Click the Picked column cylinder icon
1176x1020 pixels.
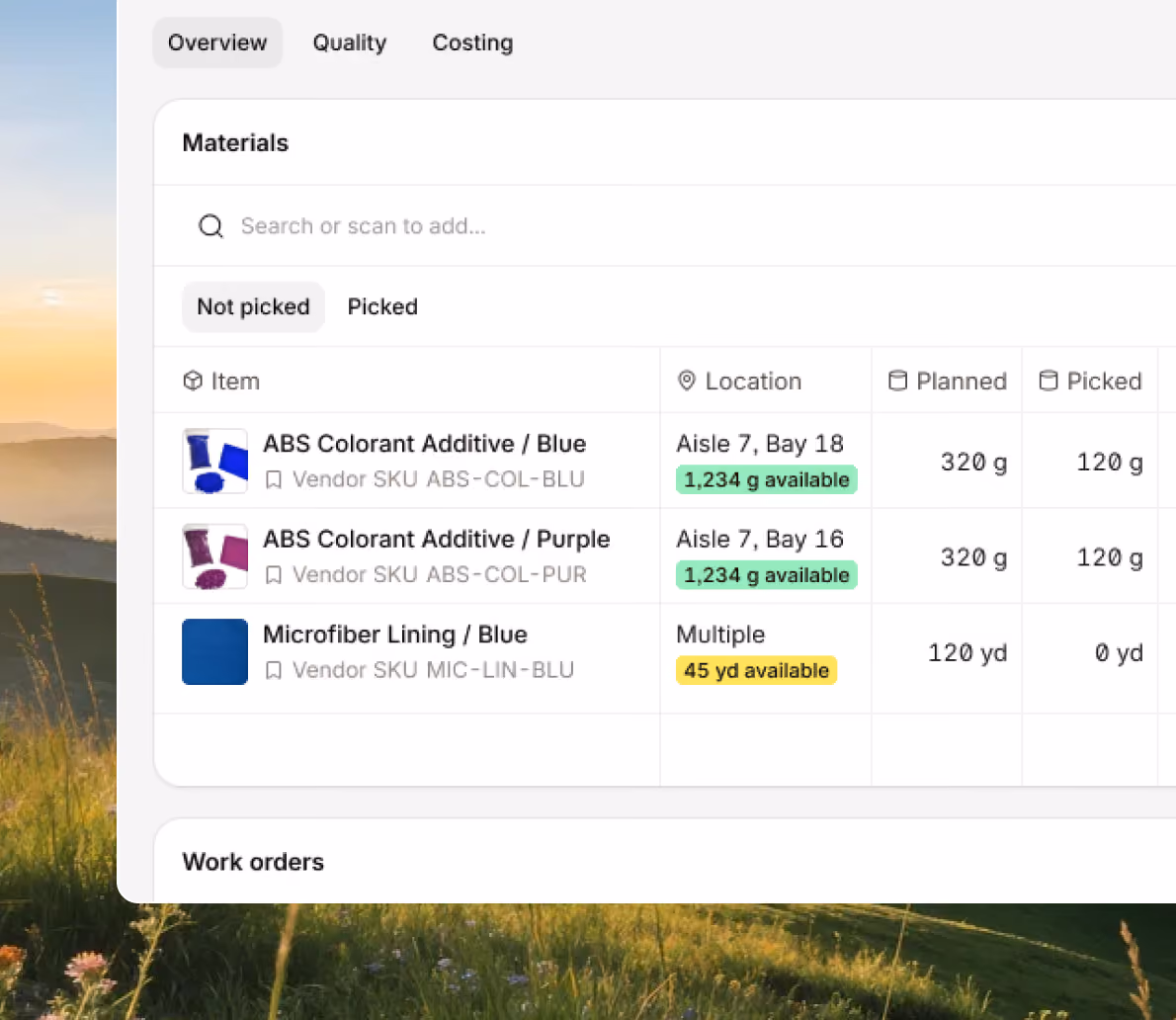[x=1049, y=381]
